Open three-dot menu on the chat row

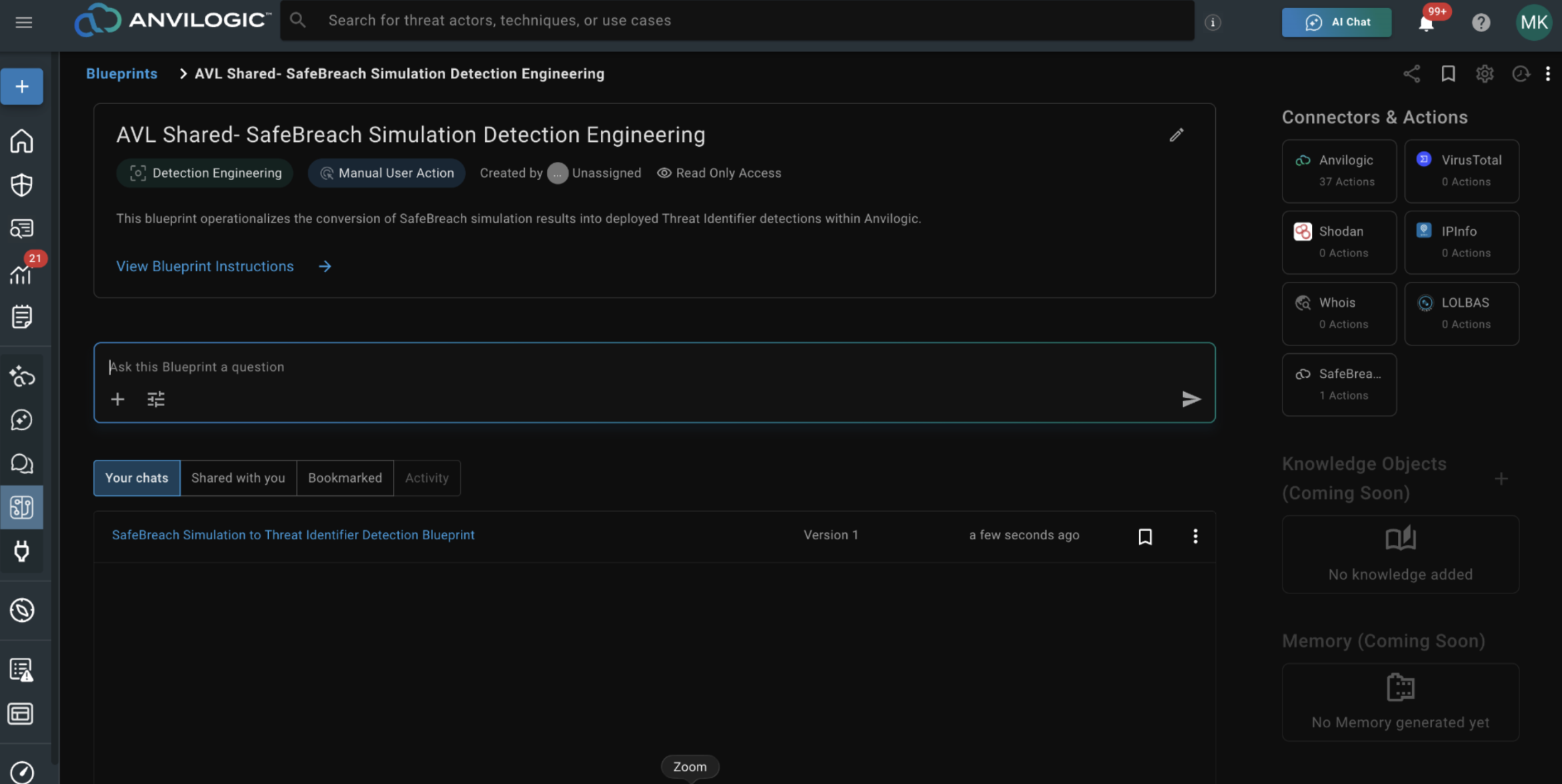coord(1195,536)
